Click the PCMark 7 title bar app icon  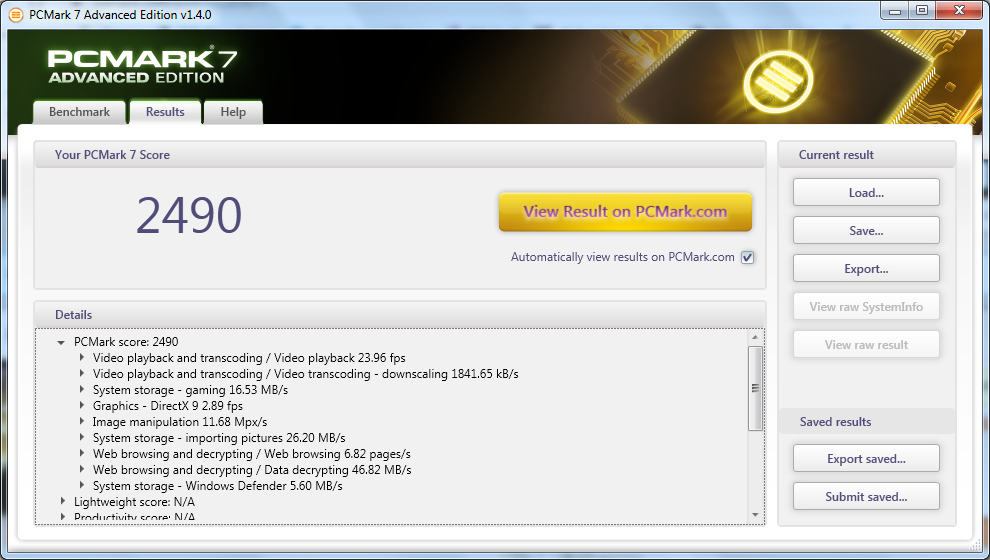[16, 15]
